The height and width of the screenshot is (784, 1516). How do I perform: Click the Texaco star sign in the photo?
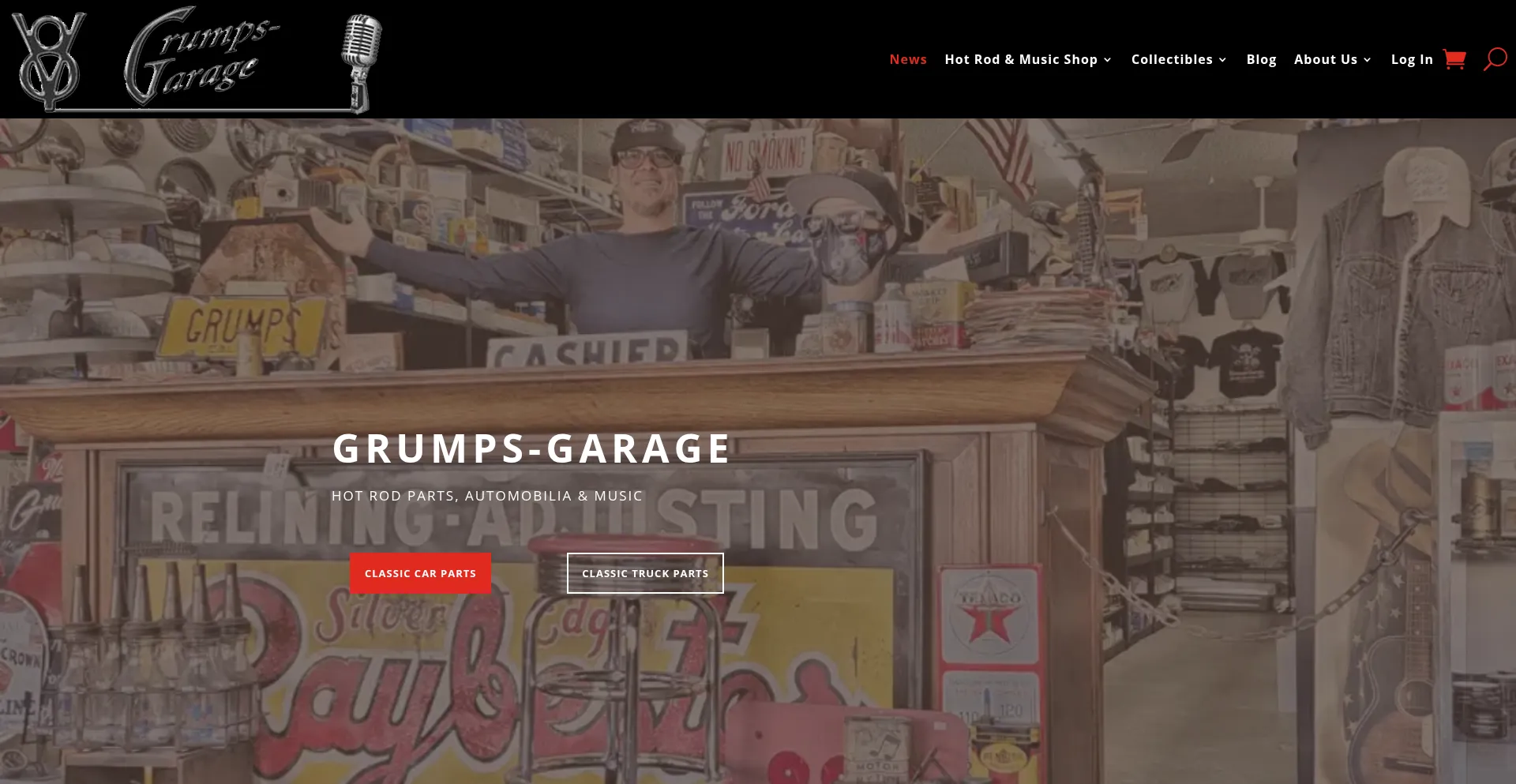pos(989,615)
